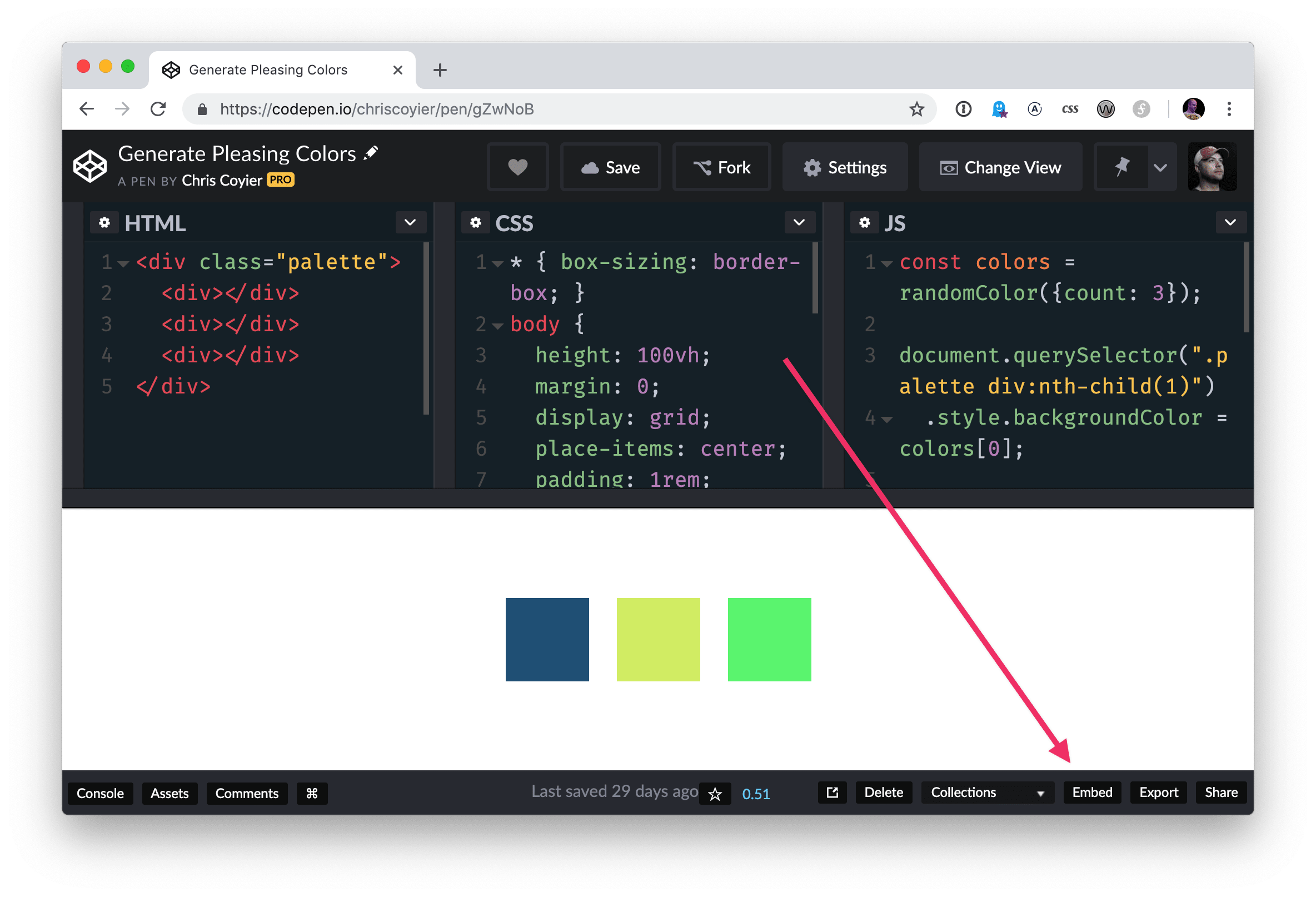Open CSS editor settings gear

point(476,222)
